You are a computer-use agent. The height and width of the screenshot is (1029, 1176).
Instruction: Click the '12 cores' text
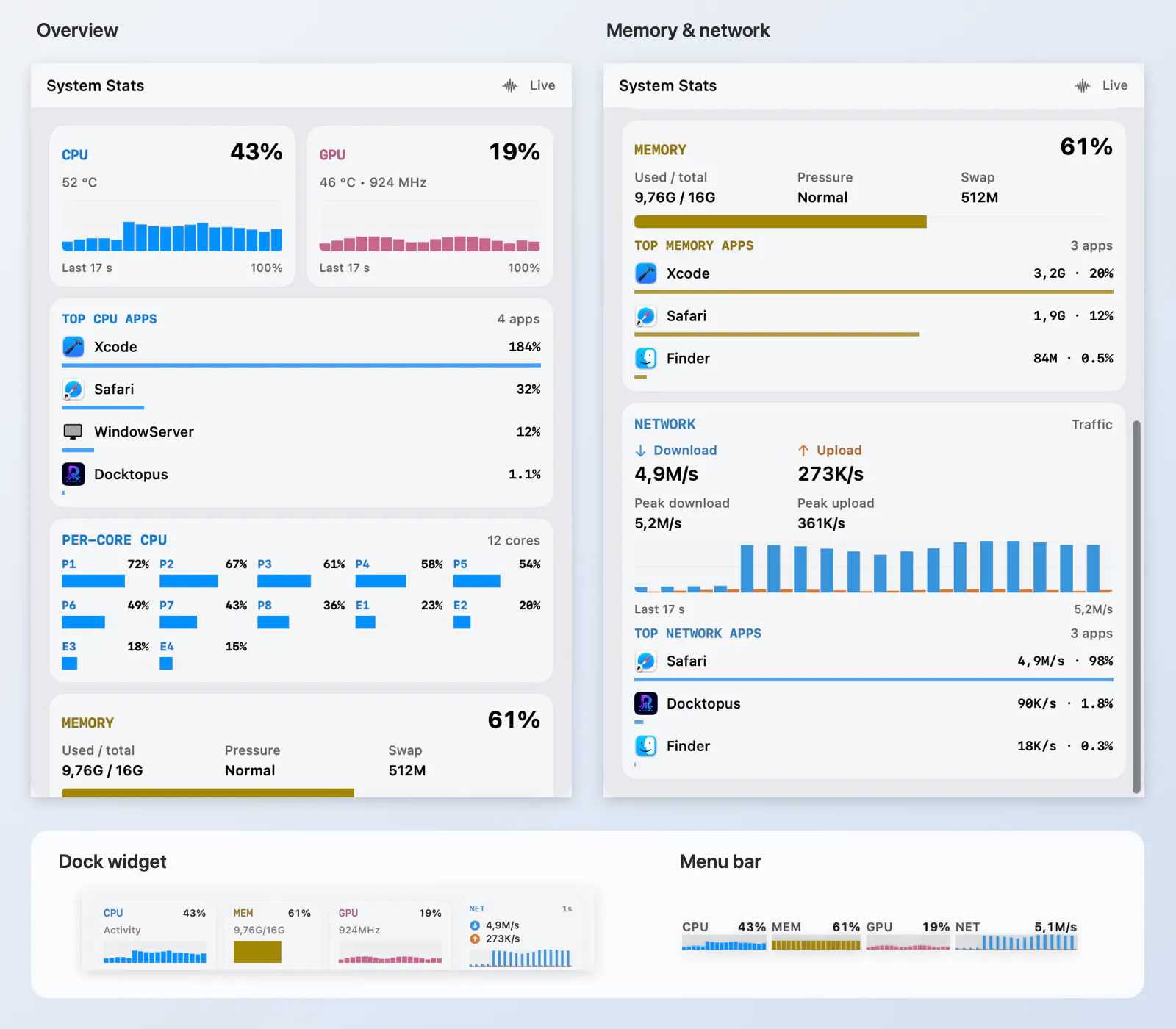[x=514, y=541]
